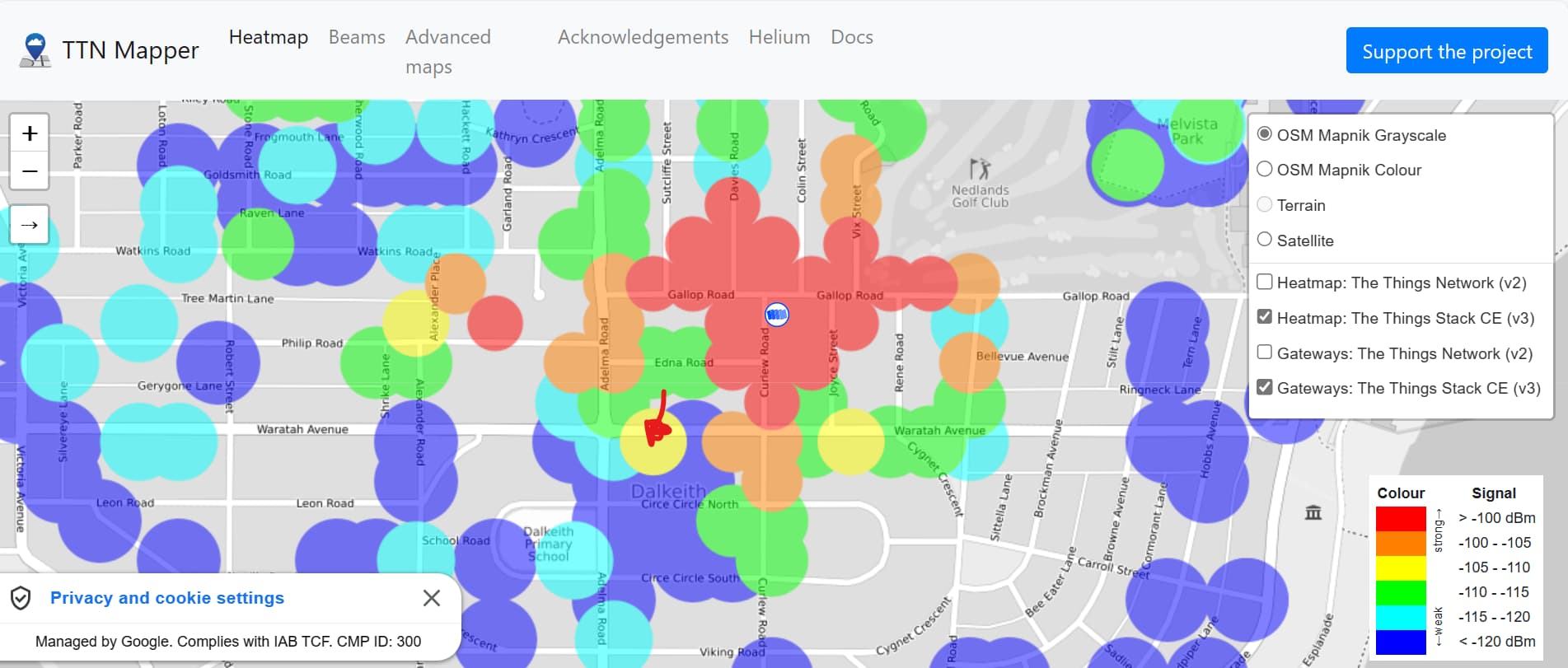Open the Advanced maps page
The height and width of the screenshot is (668, 1568).
tap(448, 52)
